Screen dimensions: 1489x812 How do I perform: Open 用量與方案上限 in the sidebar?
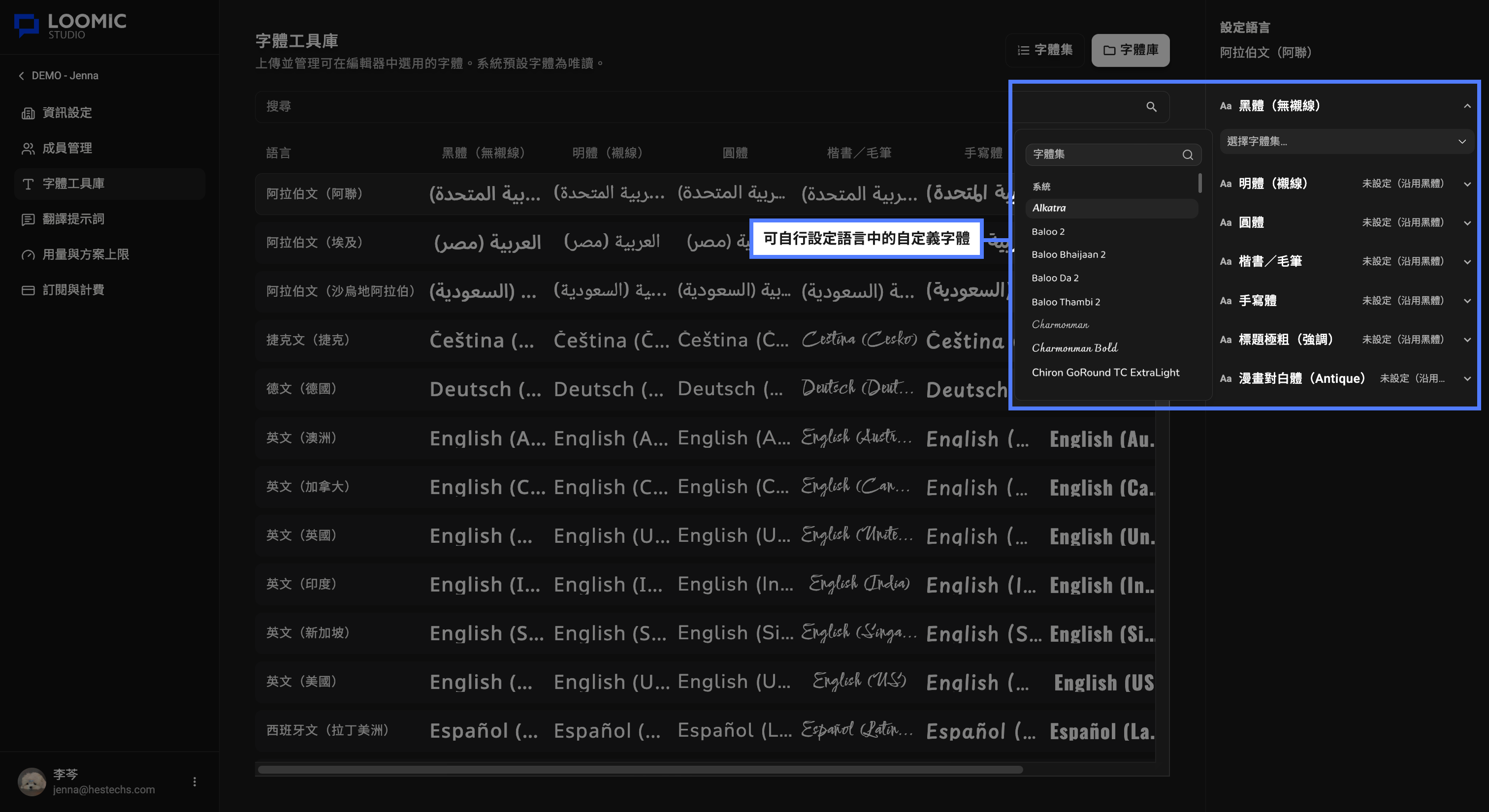coord(110,255)
